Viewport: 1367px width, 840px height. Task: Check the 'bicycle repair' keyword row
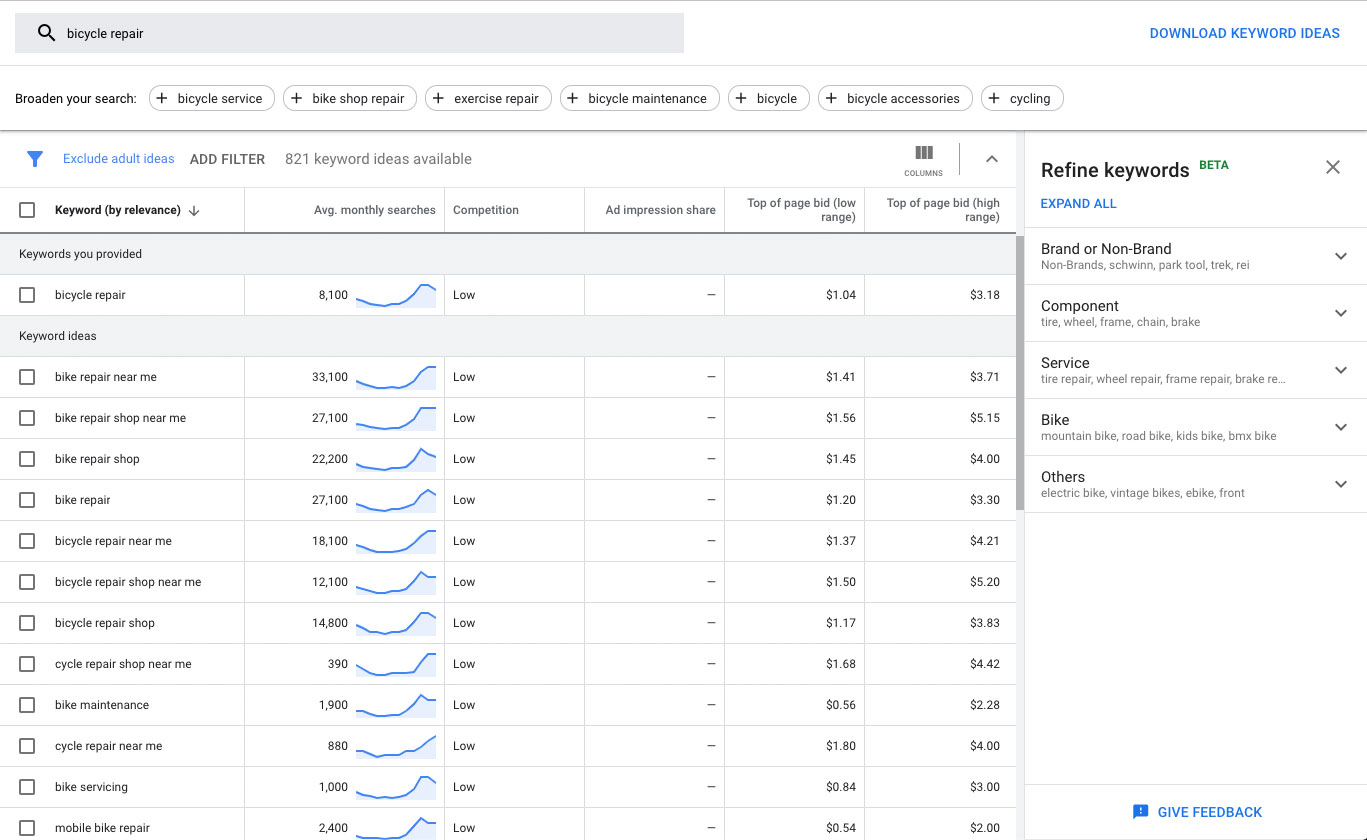coord(27,295)
